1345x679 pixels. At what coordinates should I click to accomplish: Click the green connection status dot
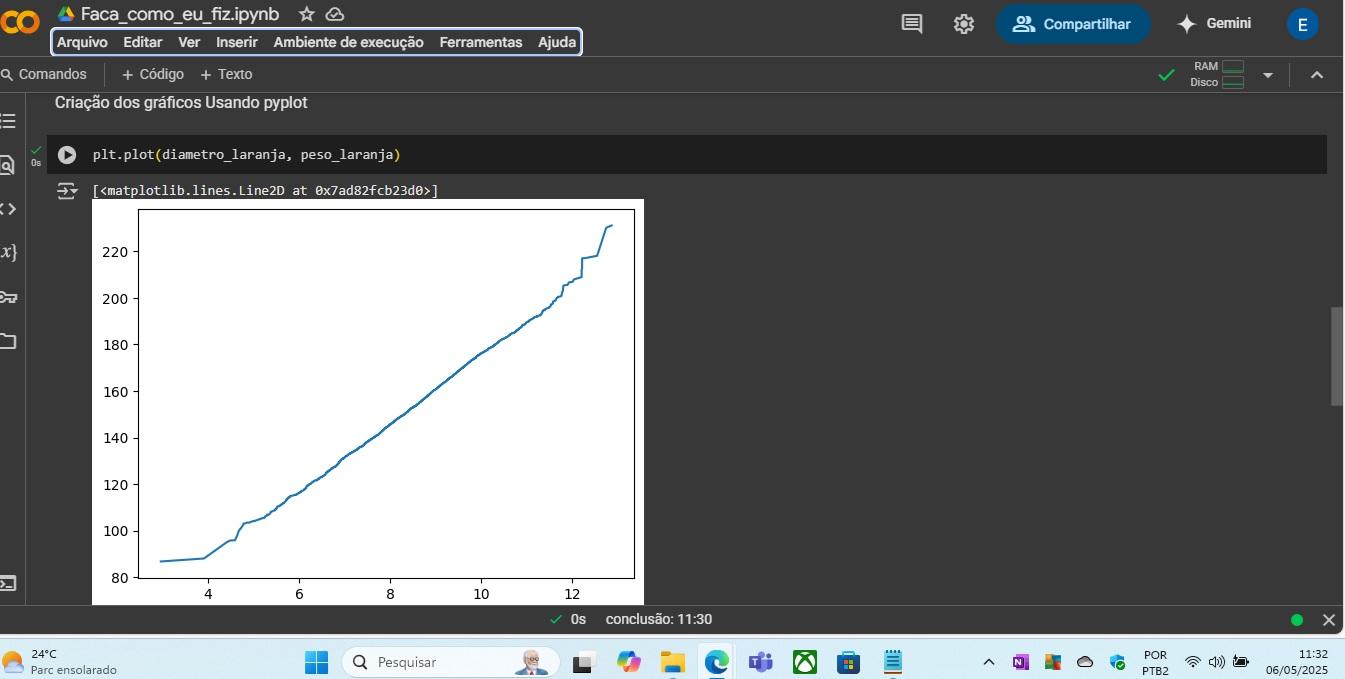[1297, 620]
